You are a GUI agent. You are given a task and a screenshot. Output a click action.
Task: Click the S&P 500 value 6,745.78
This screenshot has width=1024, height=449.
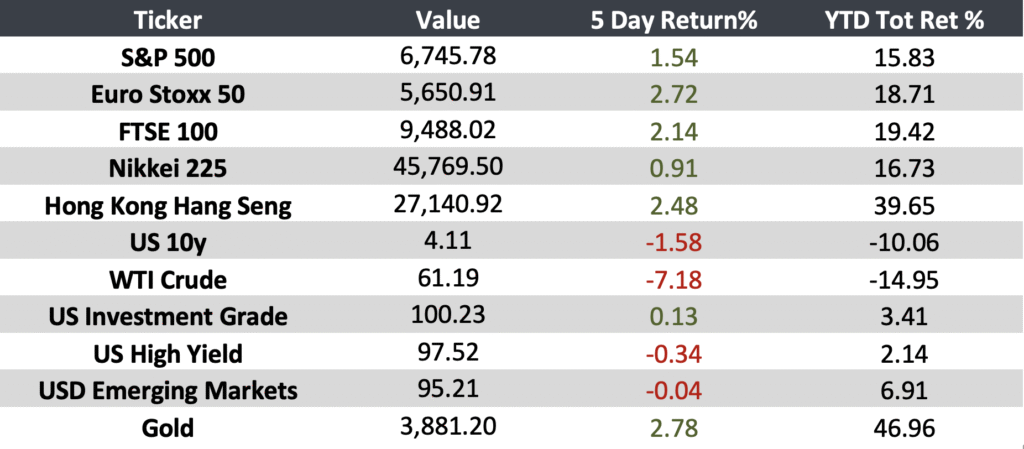(448, 56)
